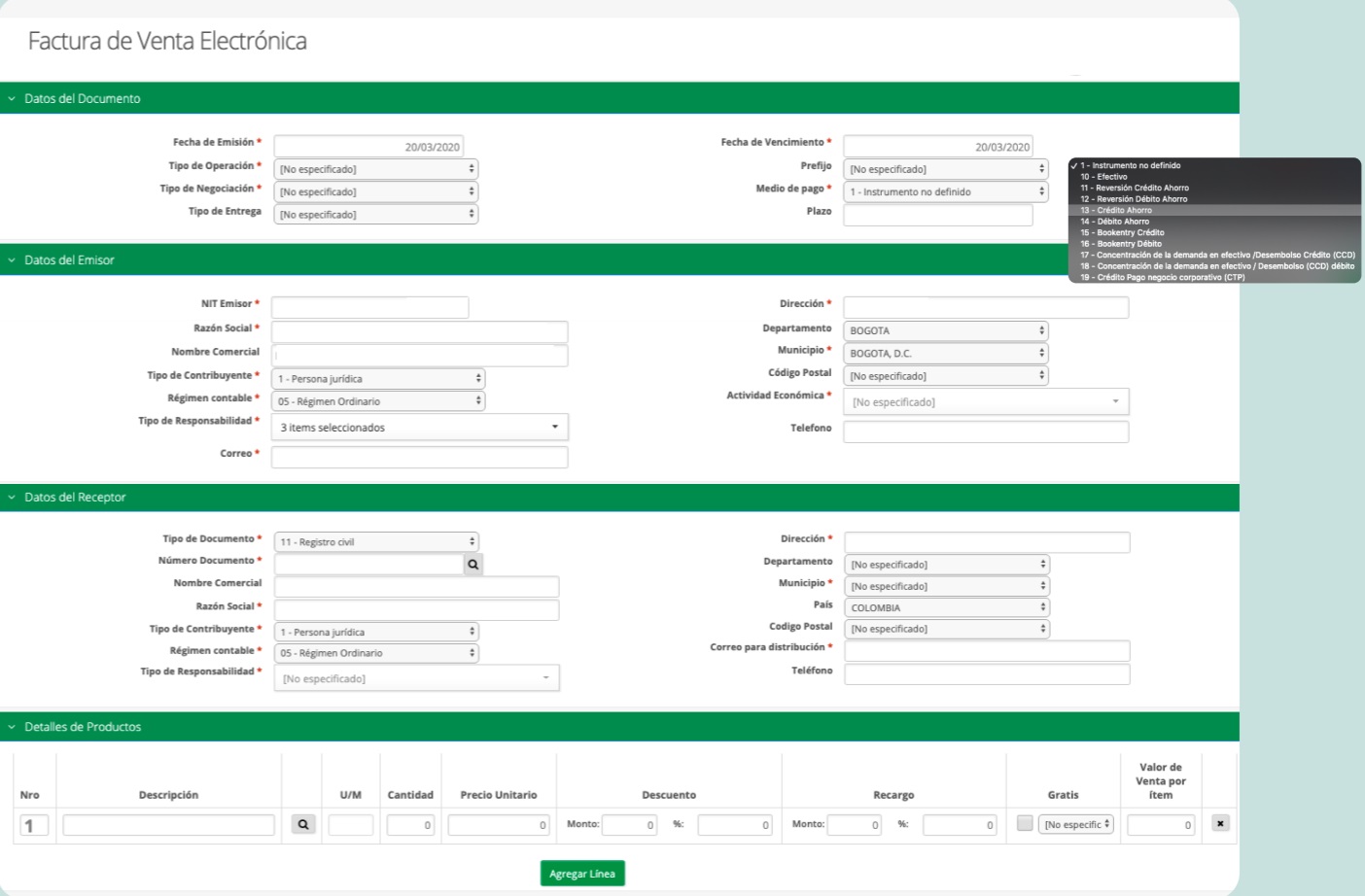Collapse the Datos del Emisor section
This screenshot has height=896, width=1365.
(12, 259)
